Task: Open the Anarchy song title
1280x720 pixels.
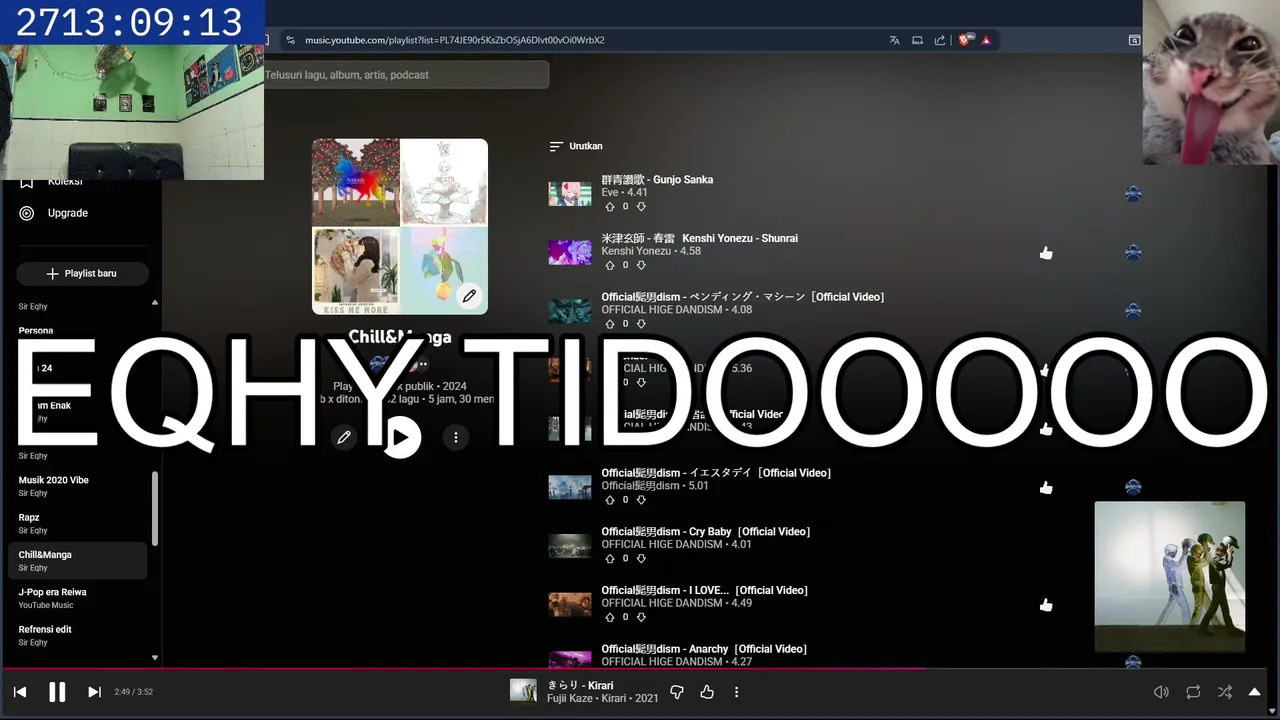Action: [x=704, y=649]
